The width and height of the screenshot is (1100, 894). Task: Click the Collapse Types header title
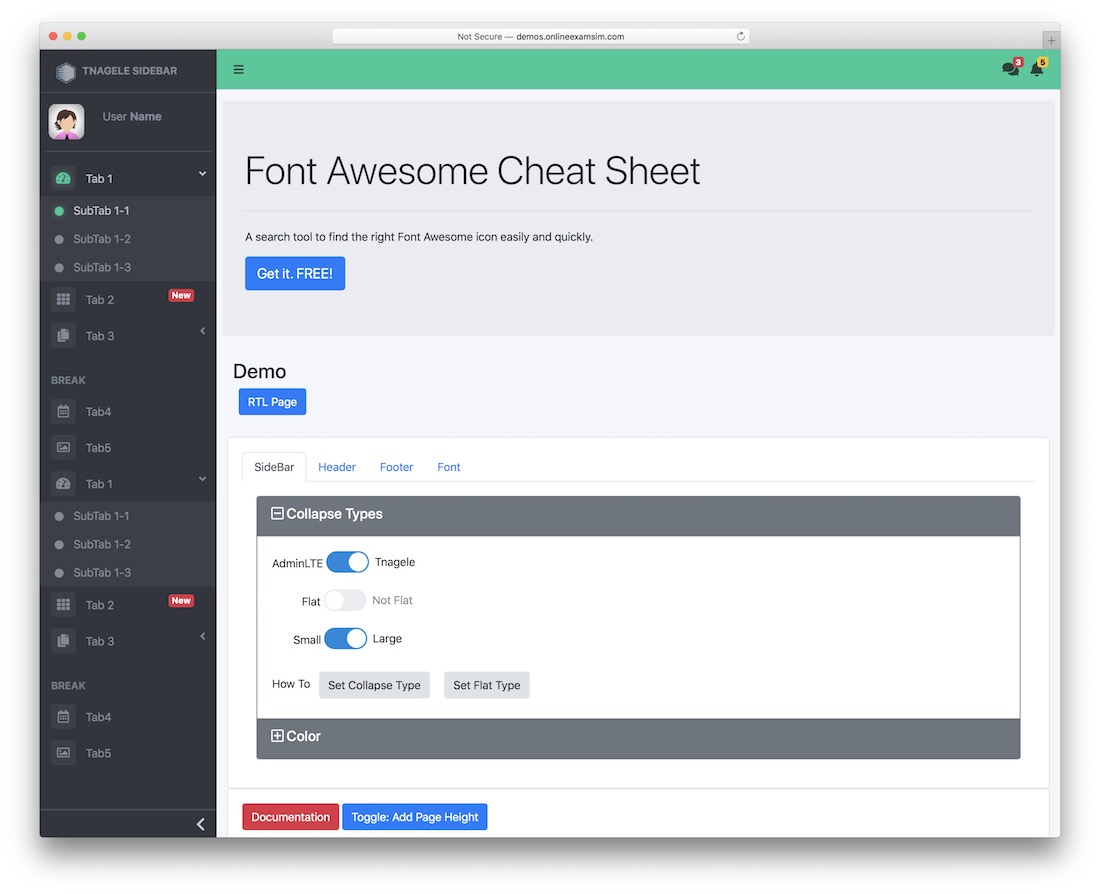[334, 514]
